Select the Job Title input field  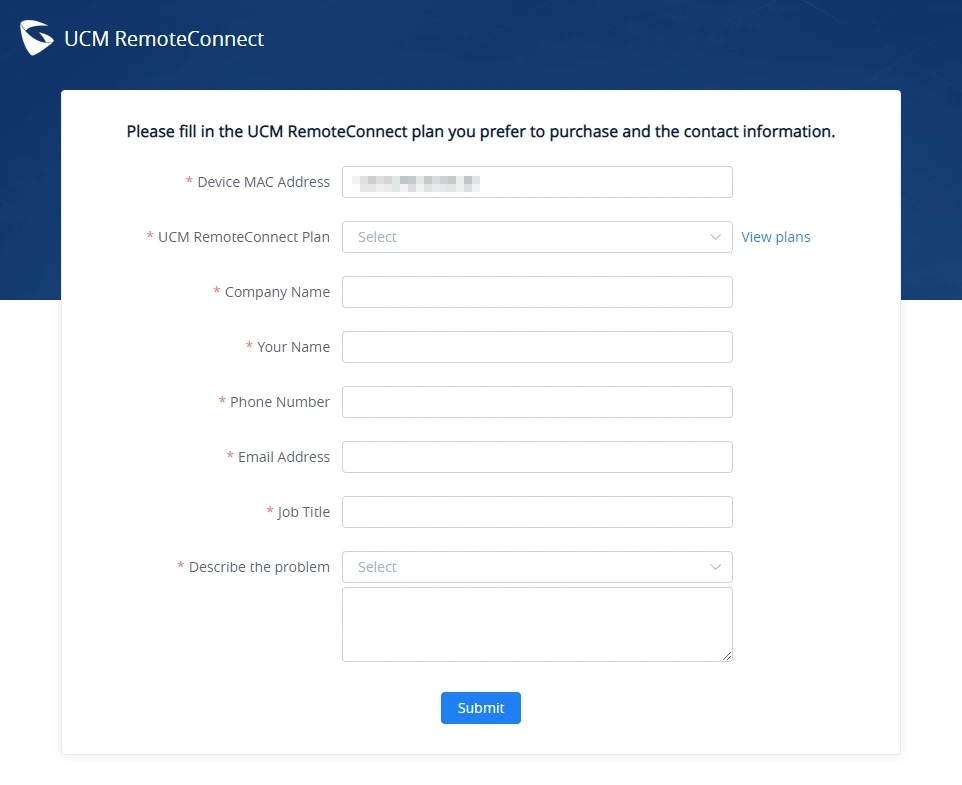click(537, 512)
